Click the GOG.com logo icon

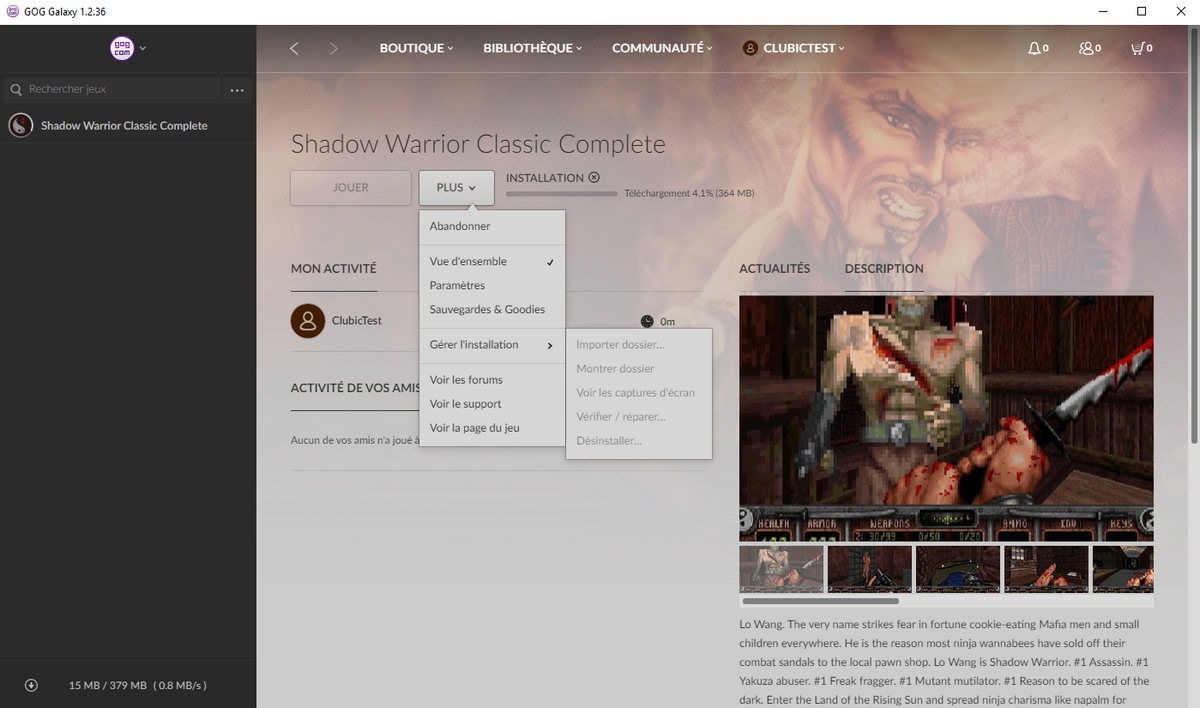tap(122, 48)
